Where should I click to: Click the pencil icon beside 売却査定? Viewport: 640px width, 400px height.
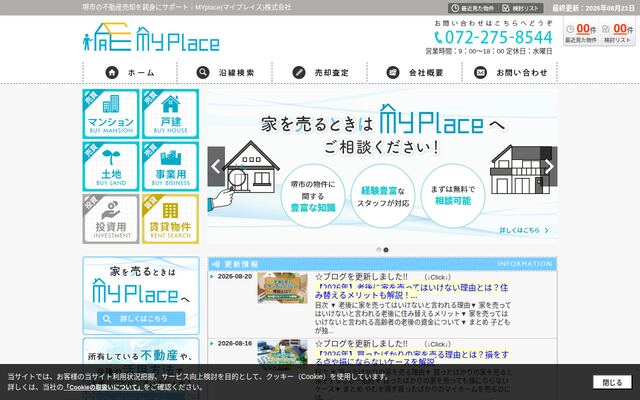pos(299,73)
